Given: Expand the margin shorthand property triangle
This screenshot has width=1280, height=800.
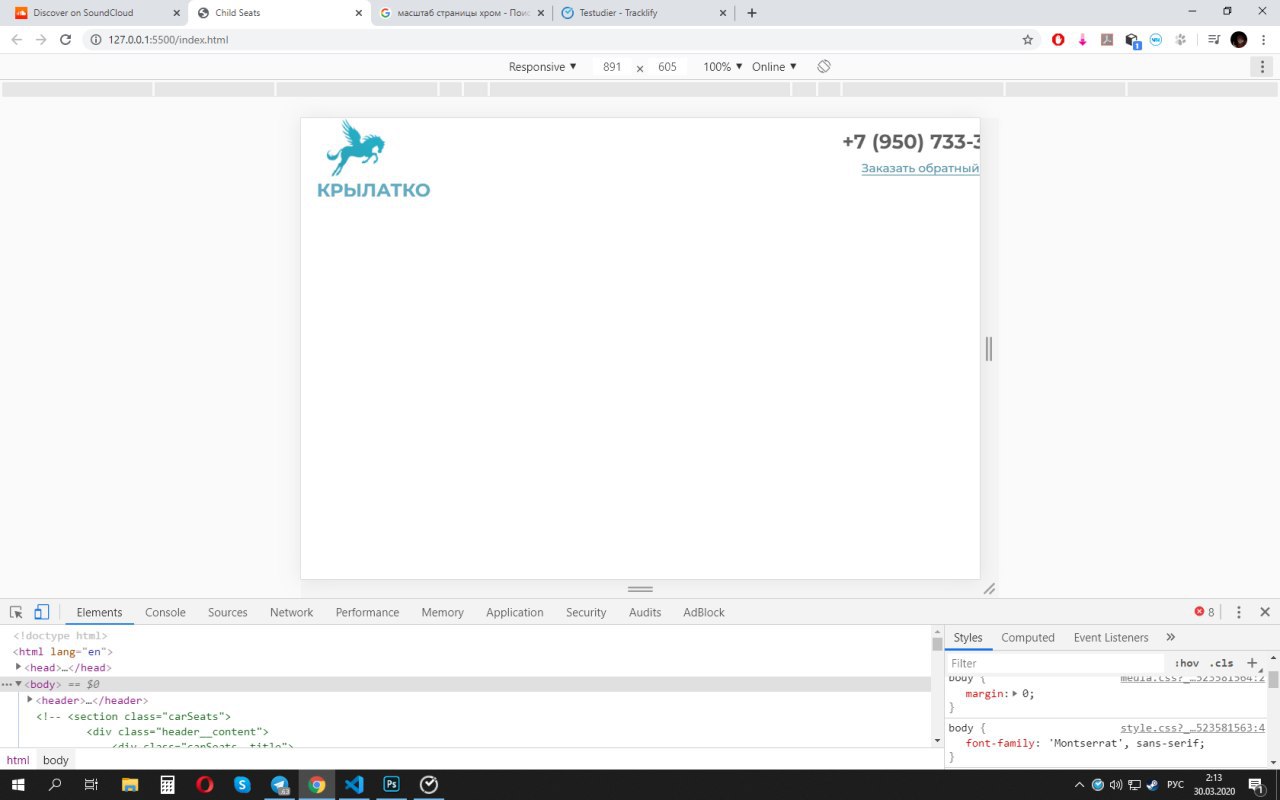Looking at the screenshot, I should (1014, 693).
